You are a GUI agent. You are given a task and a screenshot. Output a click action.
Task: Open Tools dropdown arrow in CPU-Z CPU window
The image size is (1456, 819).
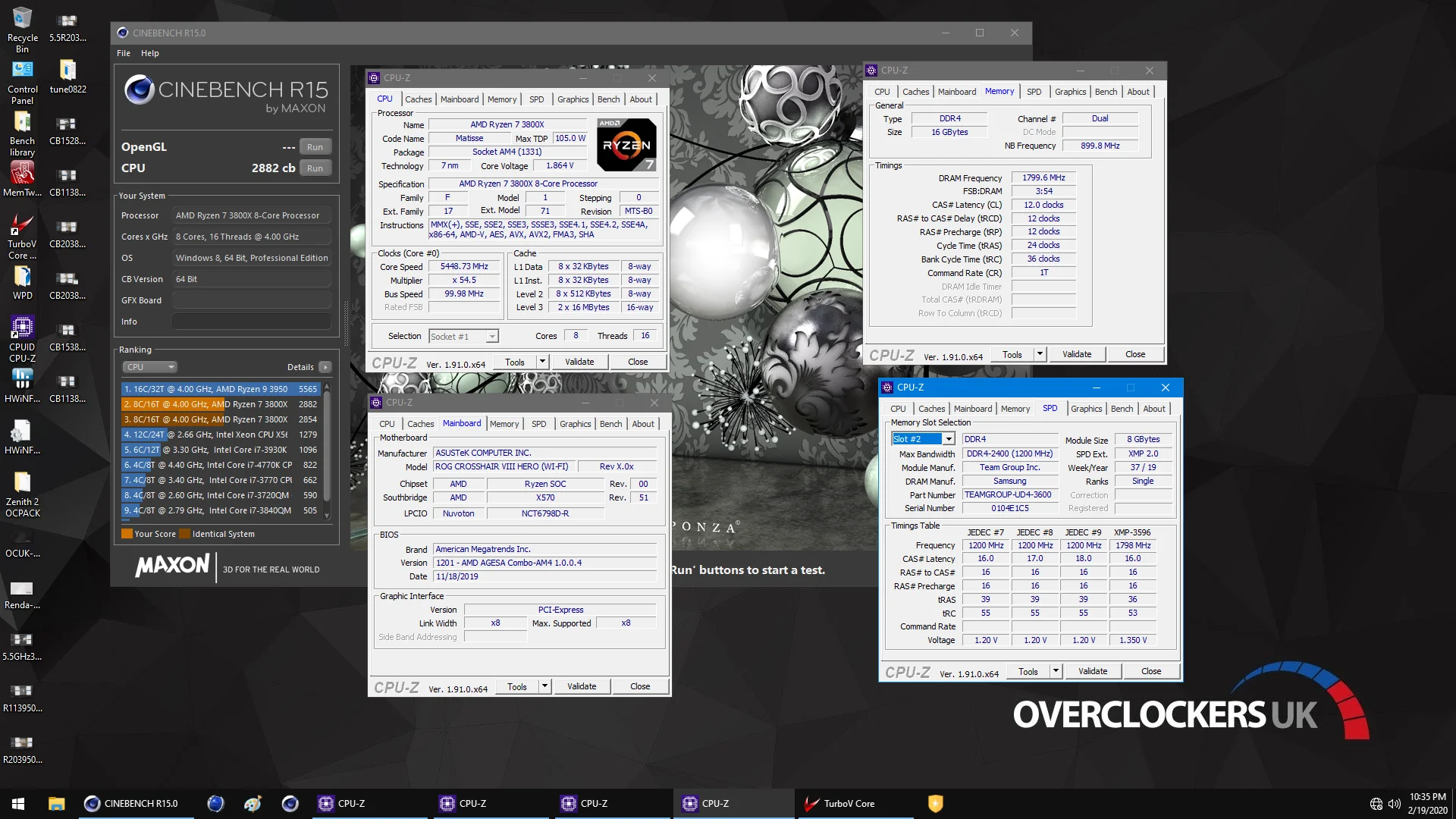(542, 362)
